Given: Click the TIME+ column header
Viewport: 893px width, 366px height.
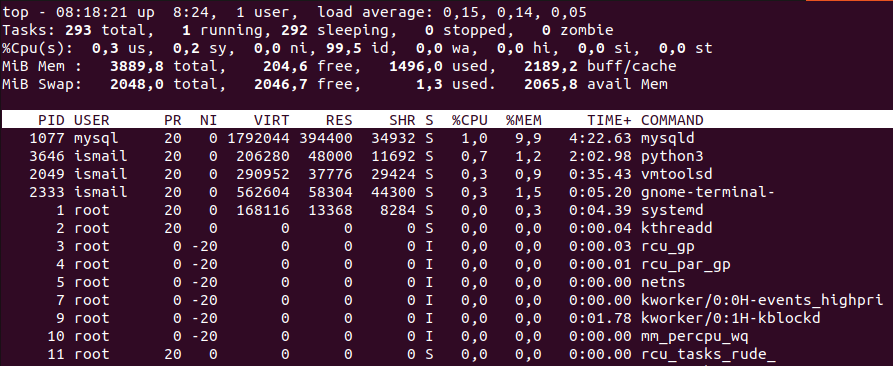Looking at the screenshot, I should [x=609, y=120].
